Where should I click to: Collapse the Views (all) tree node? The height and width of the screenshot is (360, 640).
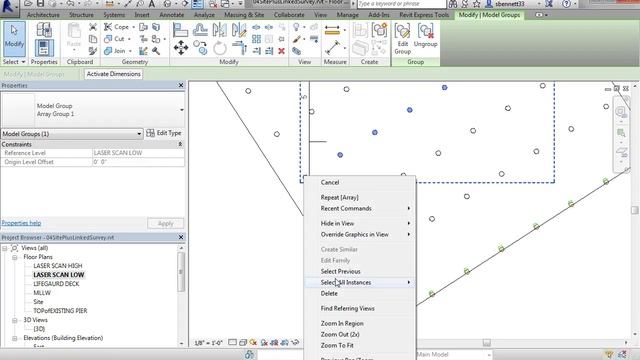pyautogui.click(x=5, y=248)
